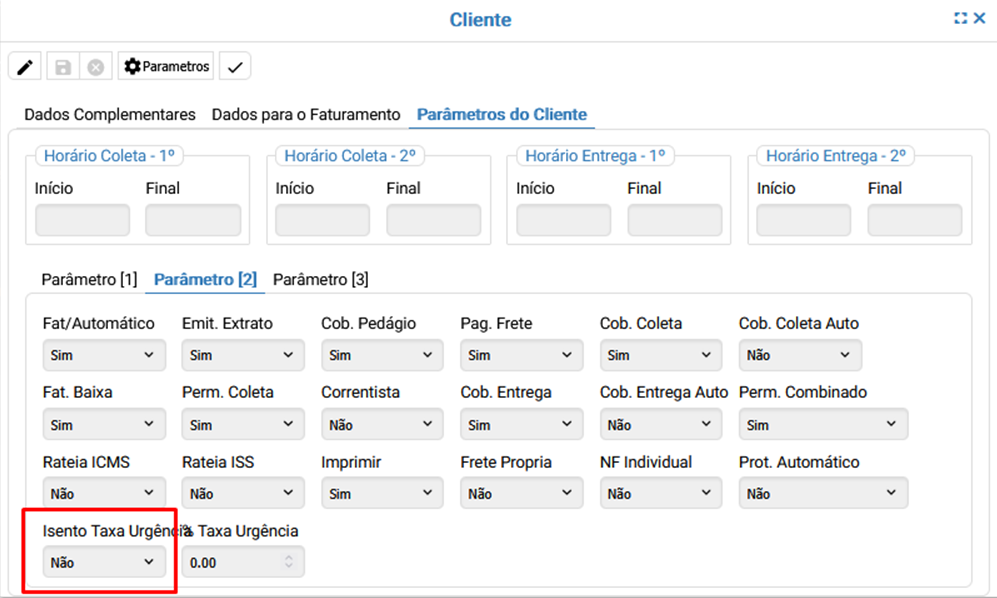
Task: Click the fullscreen expand icon
Action: pyautogui.click(x=961, y=18)
